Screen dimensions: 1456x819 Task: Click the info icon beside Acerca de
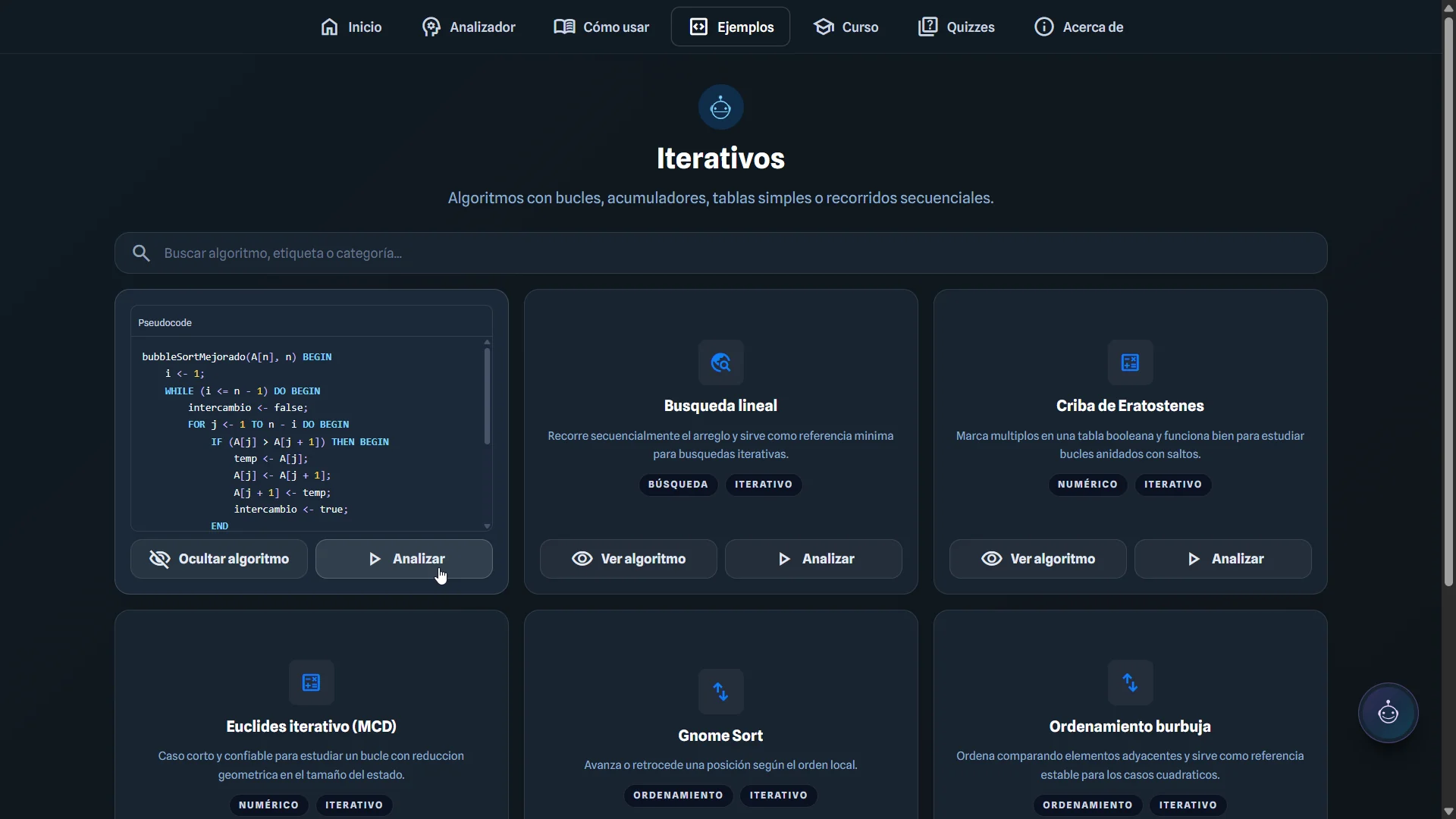tap(1043, 27)
